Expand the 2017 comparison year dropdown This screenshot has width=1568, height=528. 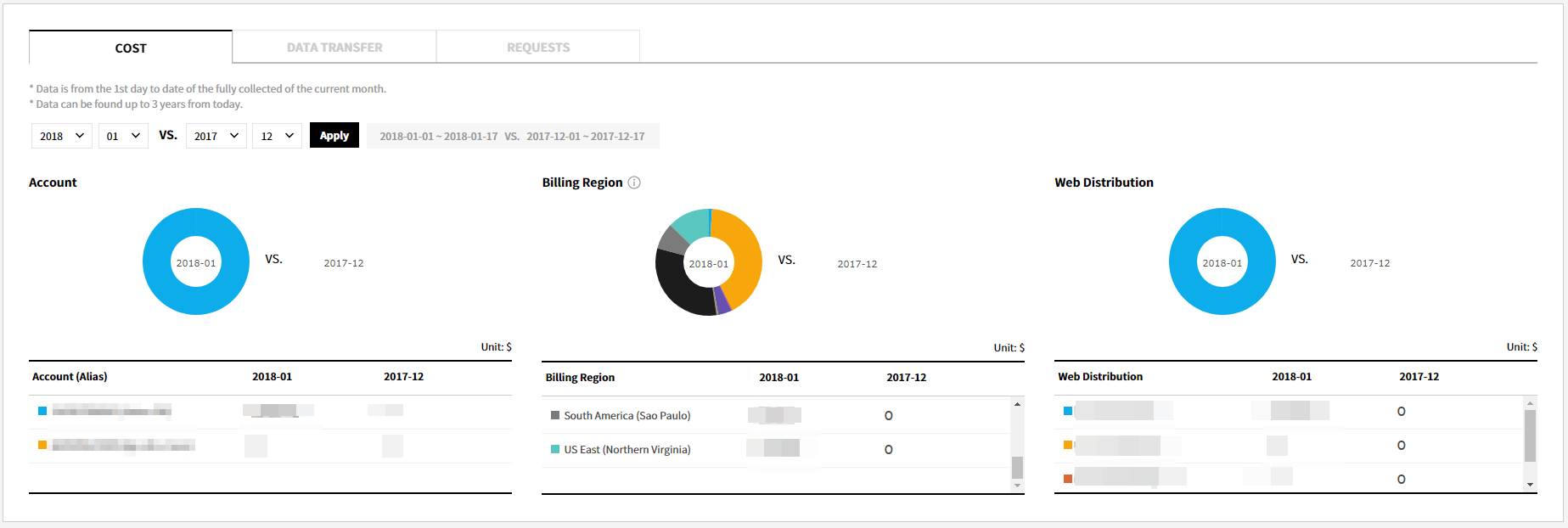pos(216,136)
